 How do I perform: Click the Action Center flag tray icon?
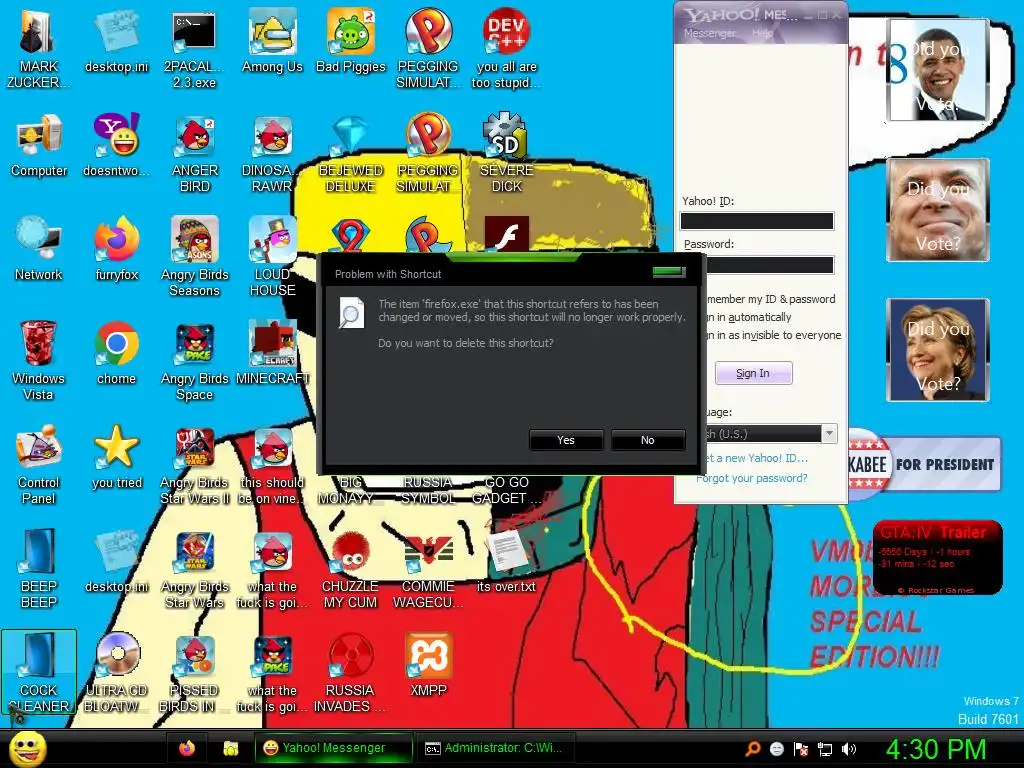(801, 749)
